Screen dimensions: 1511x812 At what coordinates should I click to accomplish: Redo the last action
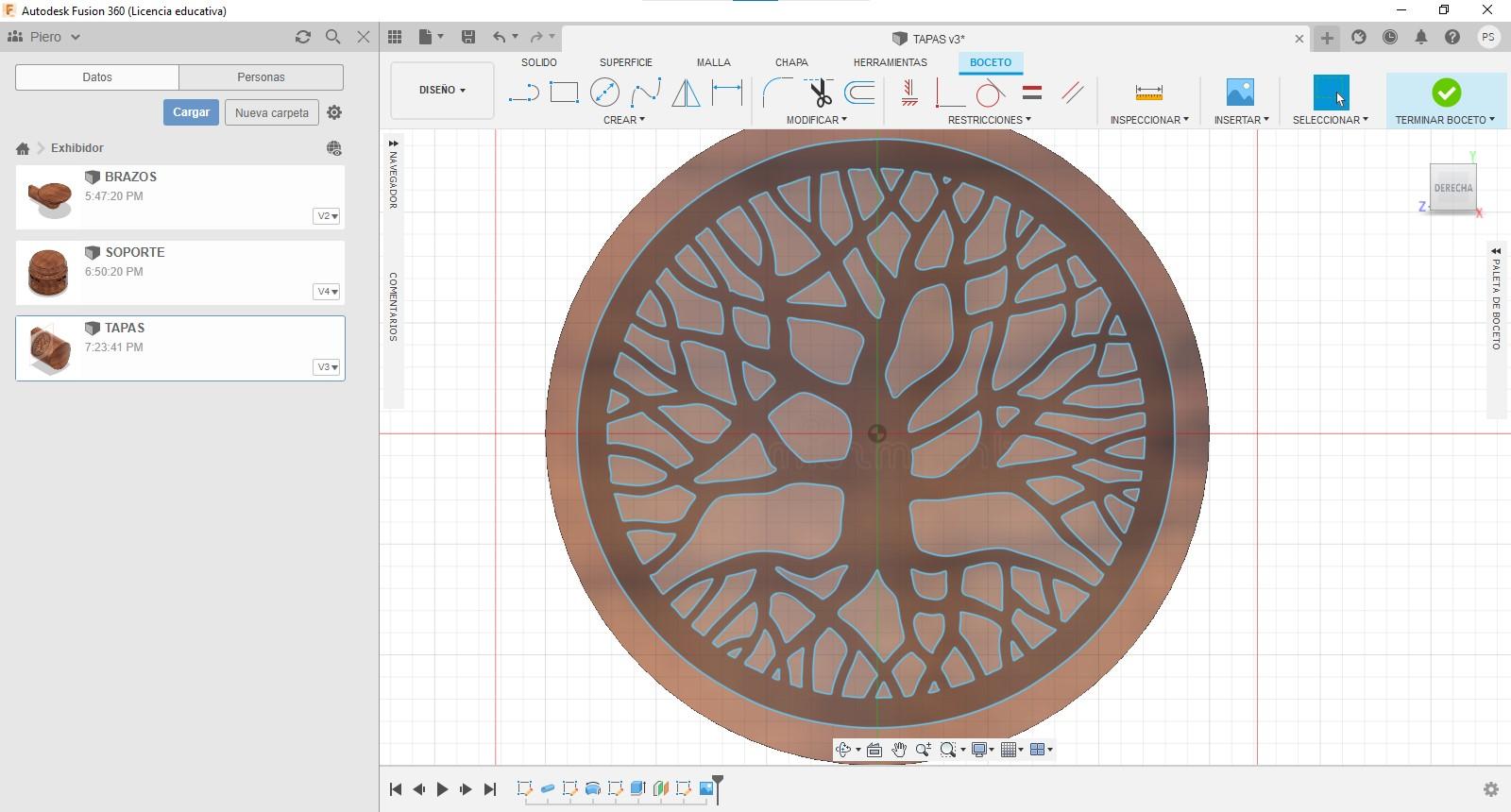point(535,37)
